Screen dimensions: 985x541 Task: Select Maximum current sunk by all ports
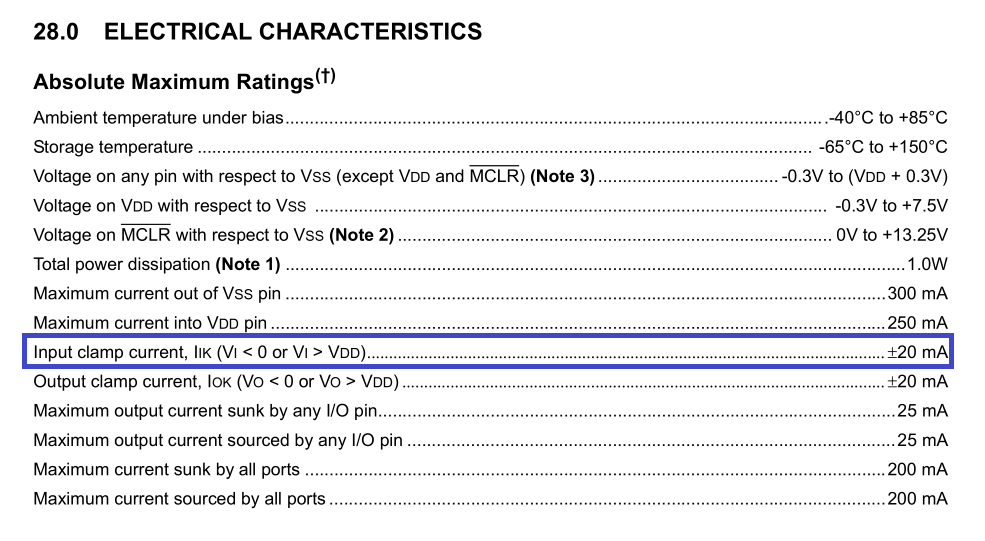(166, 469)
